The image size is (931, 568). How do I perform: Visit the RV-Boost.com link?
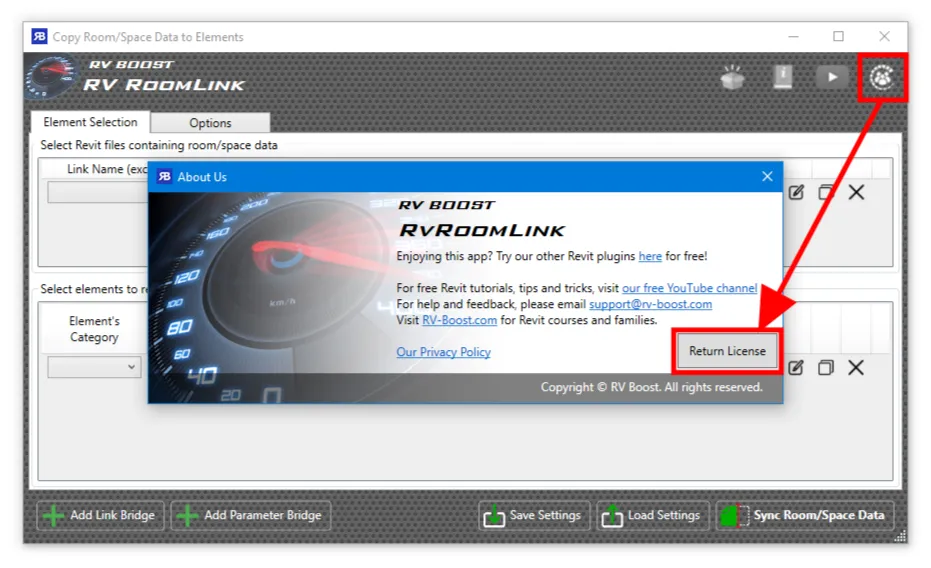(x=459, y=320)
